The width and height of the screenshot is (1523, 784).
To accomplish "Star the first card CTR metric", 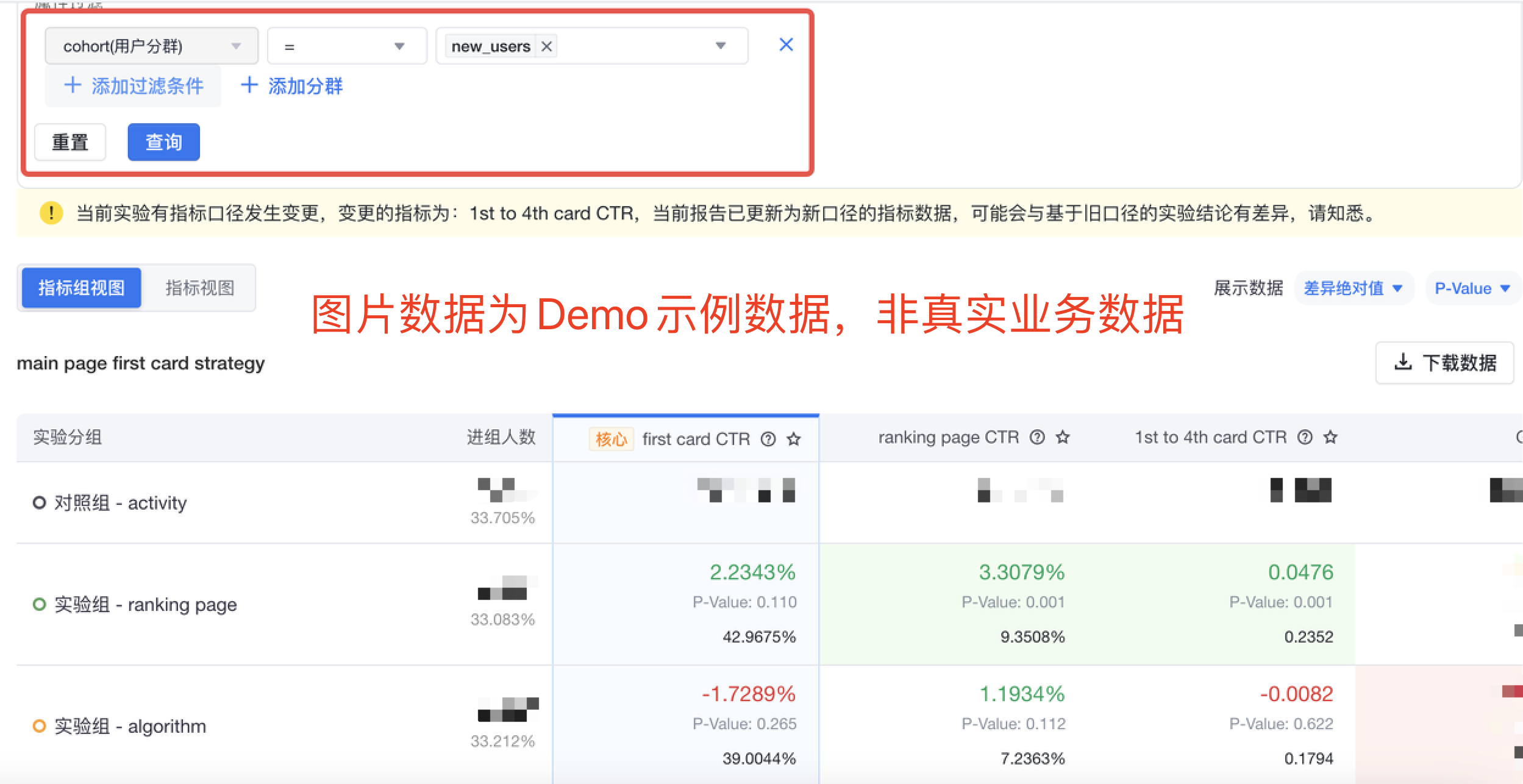I will [794, 439].
